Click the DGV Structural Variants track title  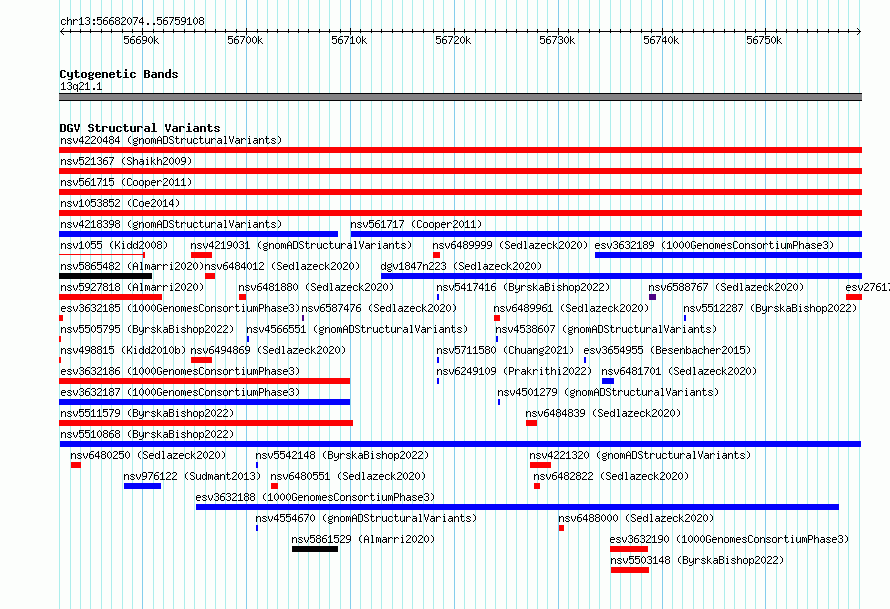140,128
